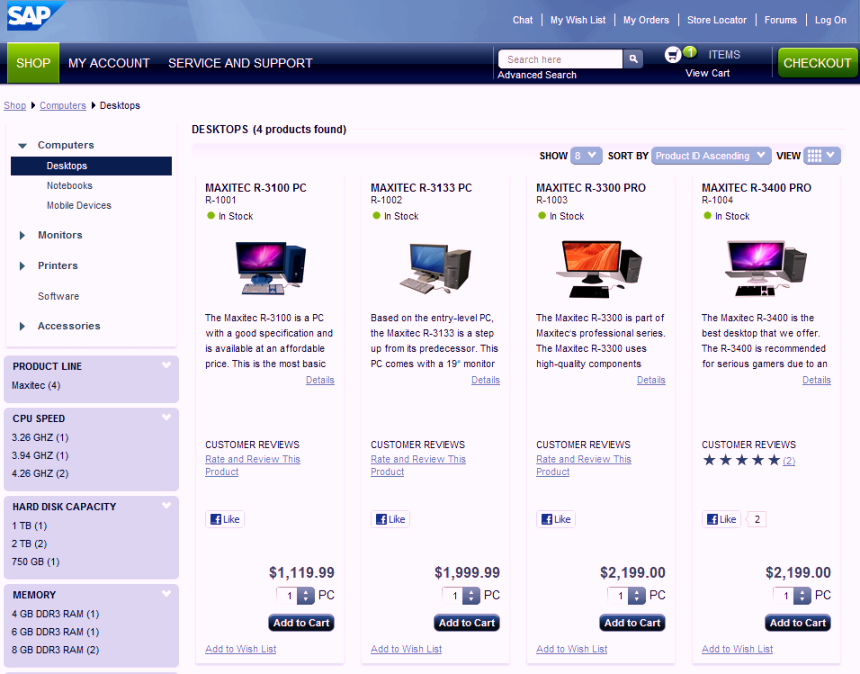The width and height of the screenshot is (860, 674).
Task: Filter by Maxitec product line
Action: 36,386
